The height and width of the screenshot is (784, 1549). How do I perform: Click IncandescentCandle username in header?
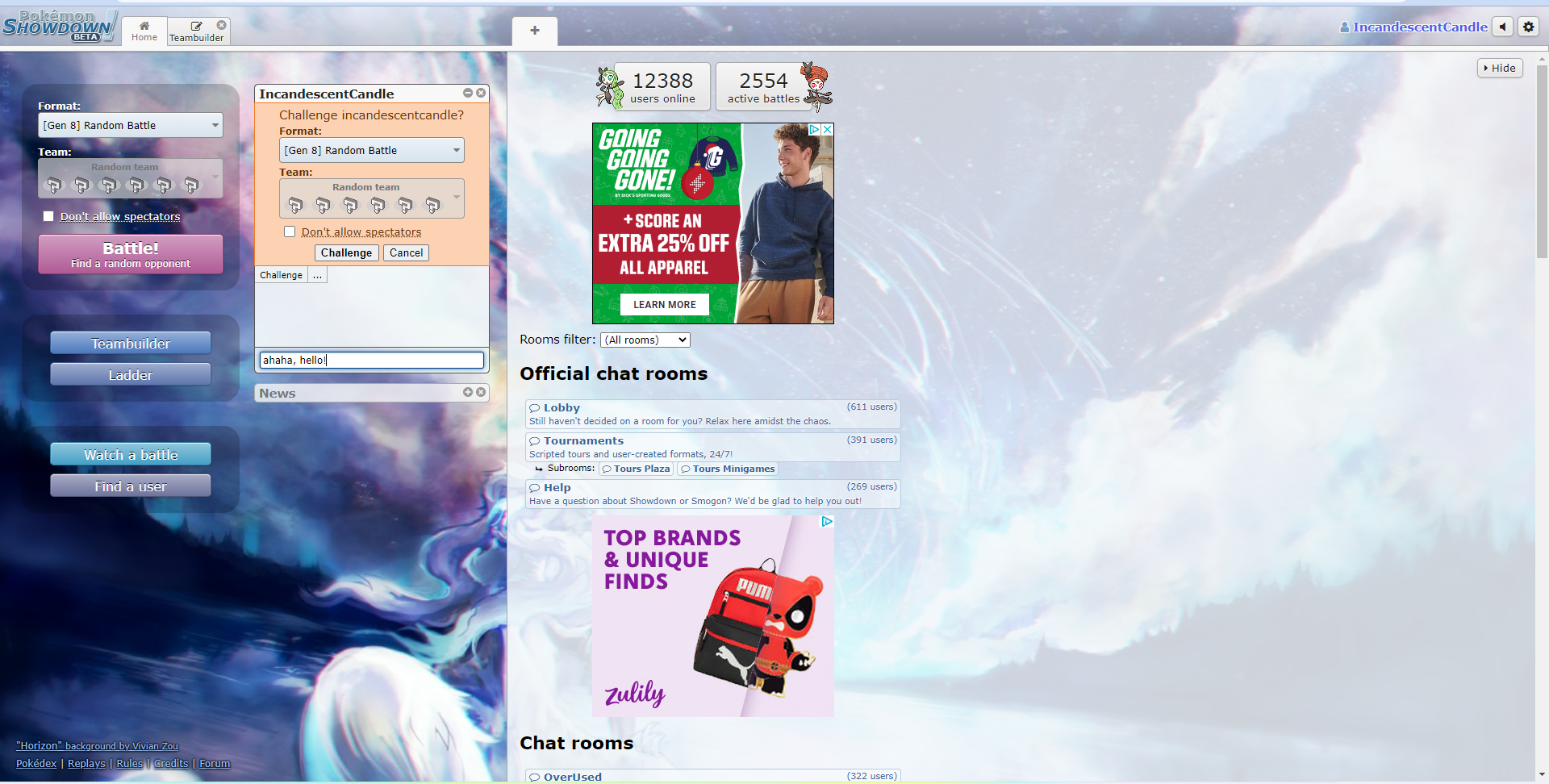[1413, 27]
